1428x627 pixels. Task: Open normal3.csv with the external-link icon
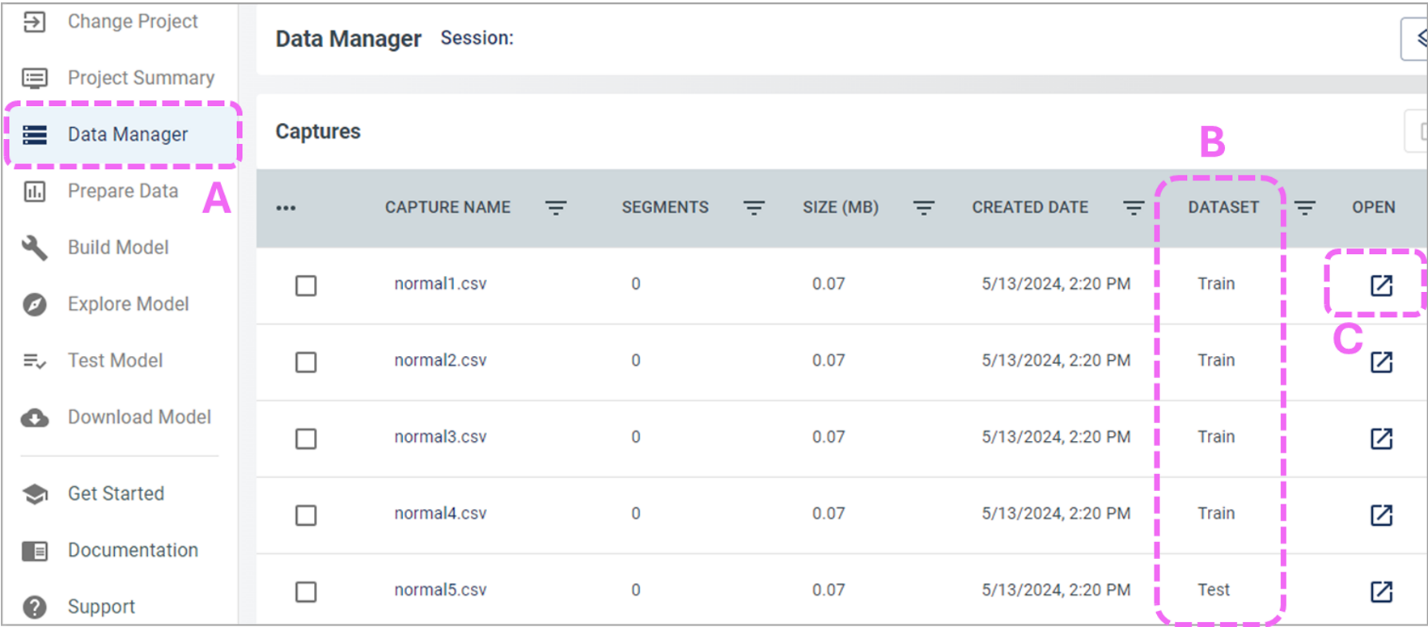[1381, 438]
